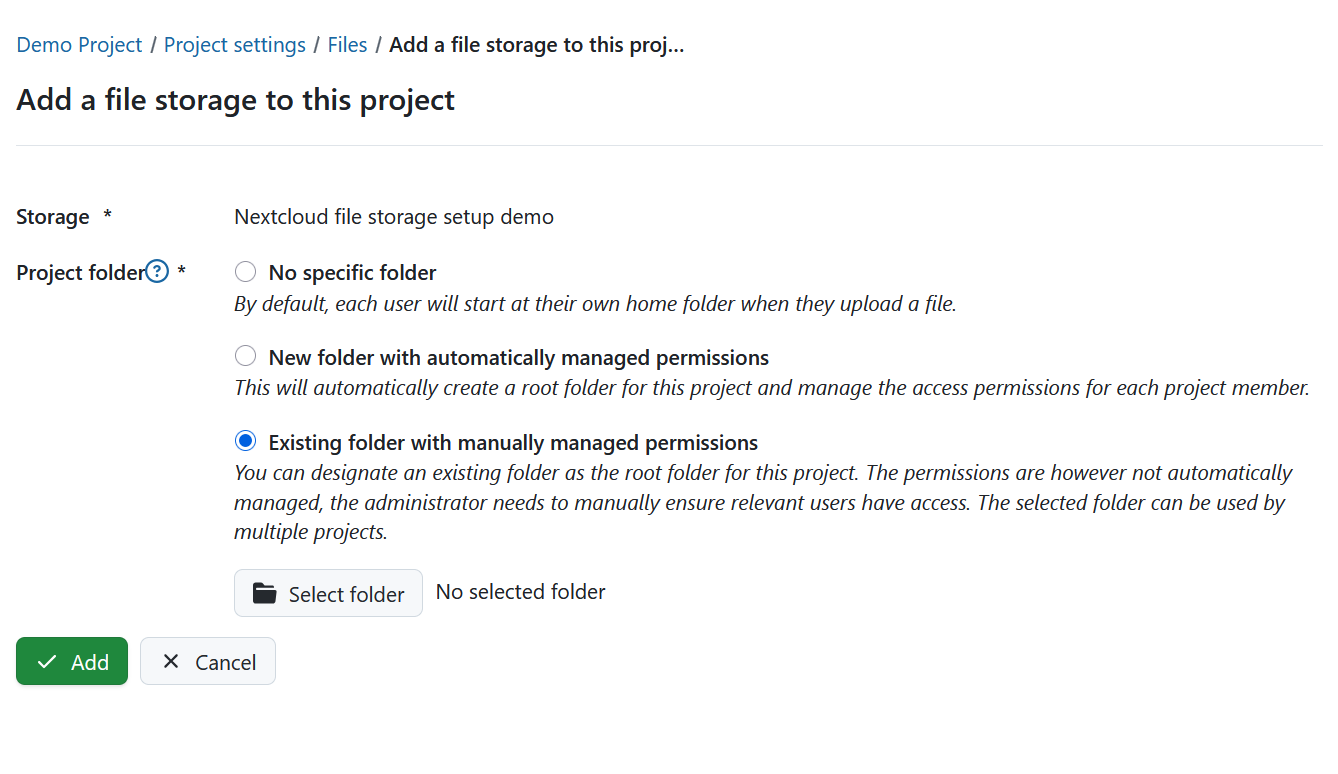Click the current breadcrumb Add a file storage
This screenshot has height=774, width=1338.
[x=536, y=44]
